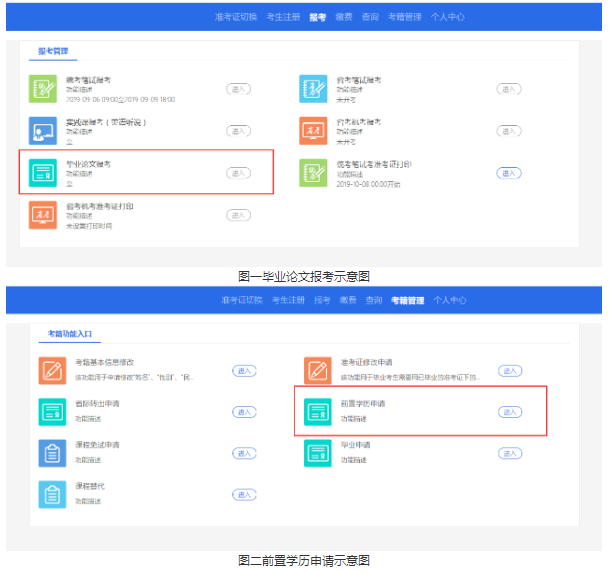The image size is (609, 573).
Task: Click the green 统考笔试报考 notebook icon
Action: [43, 89]
